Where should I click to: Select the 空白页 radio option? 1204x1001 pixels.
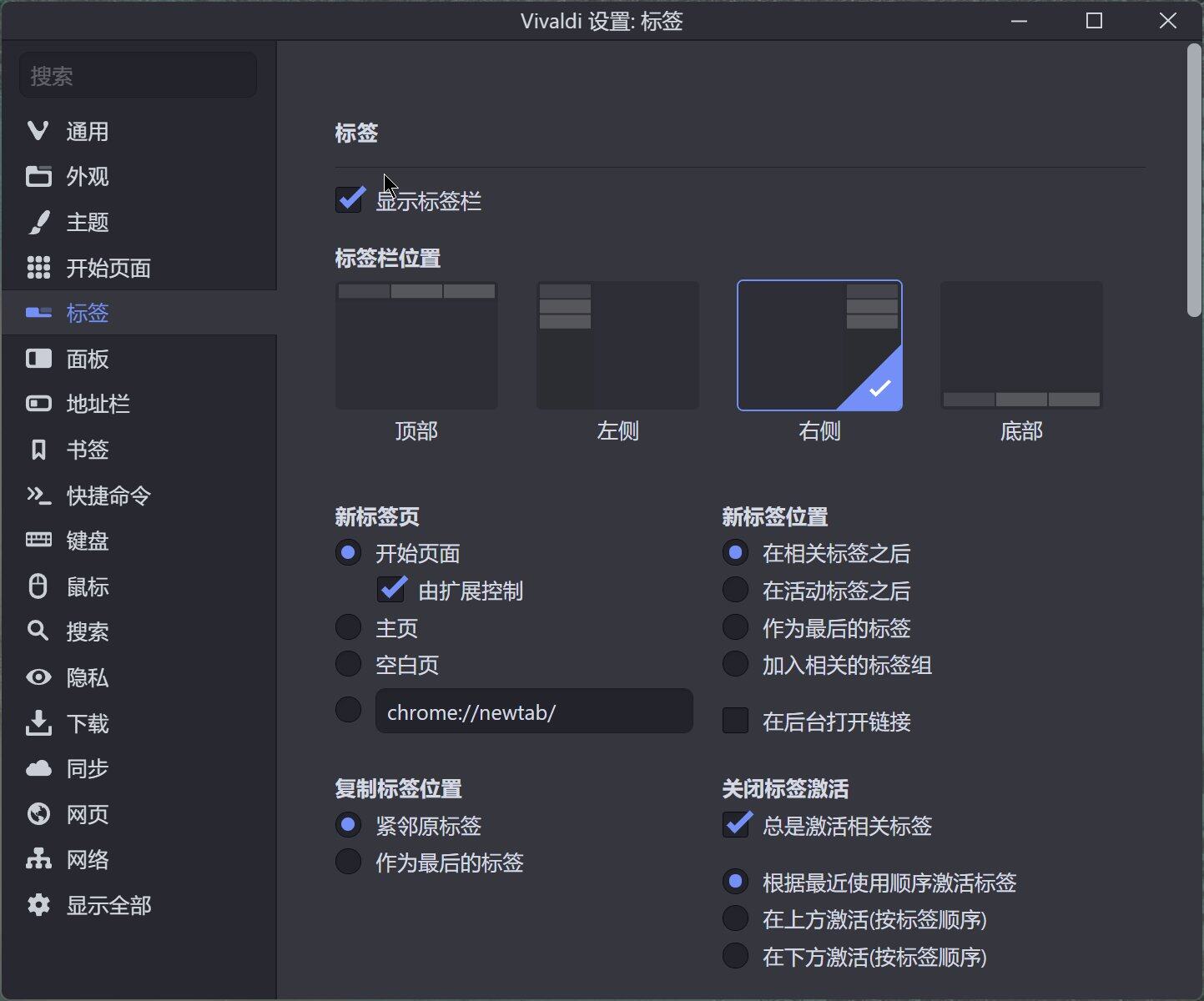click(x=348, y=664)
